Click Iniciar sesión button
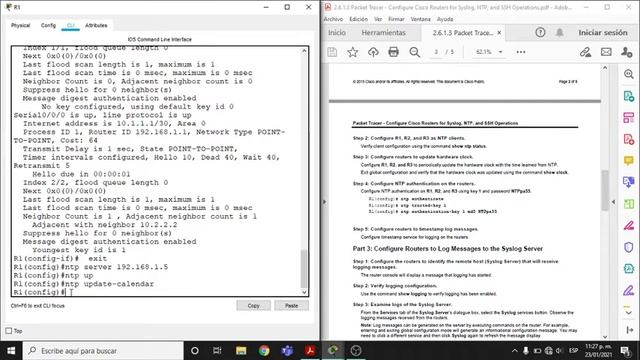 [602, 33]
